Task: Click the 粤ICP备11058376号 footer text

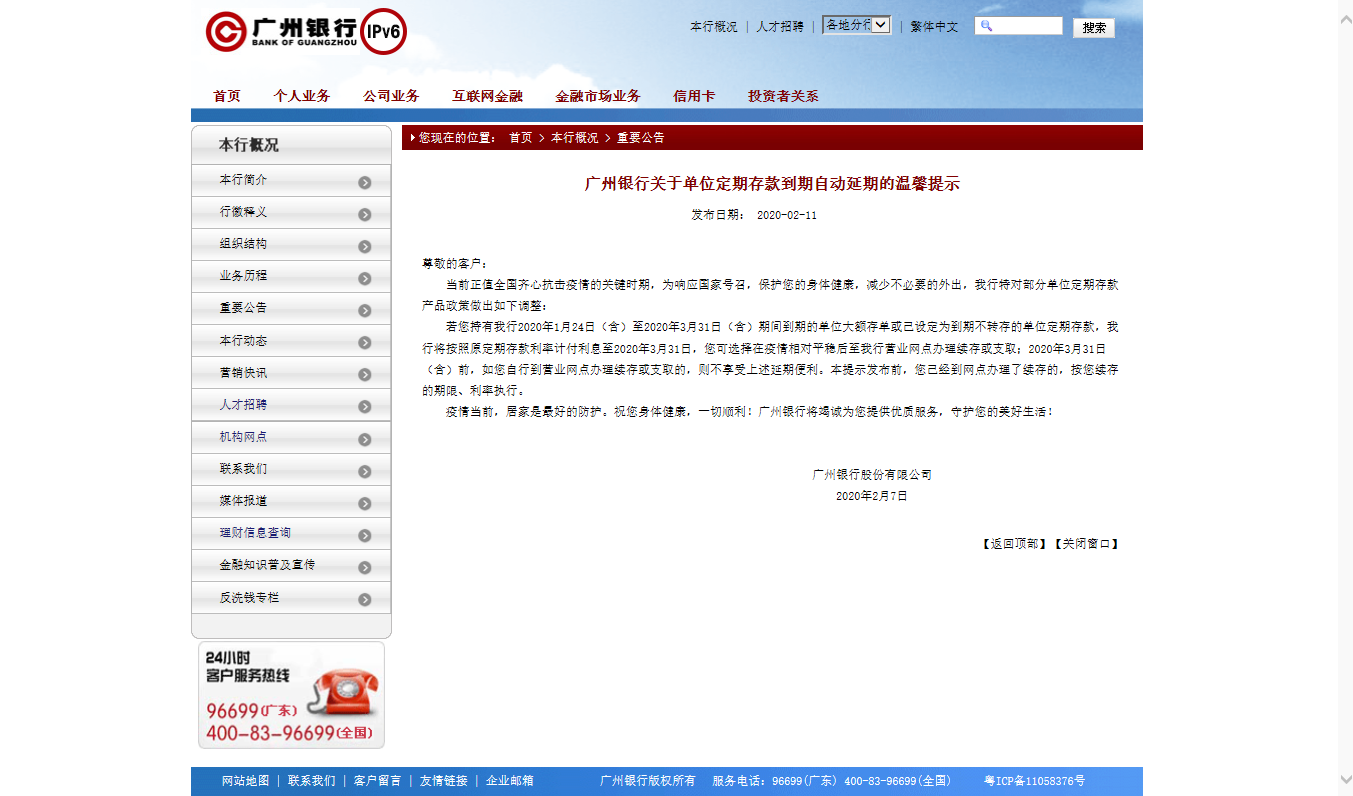Action: pyautogui.click(x=1034, y=781)
